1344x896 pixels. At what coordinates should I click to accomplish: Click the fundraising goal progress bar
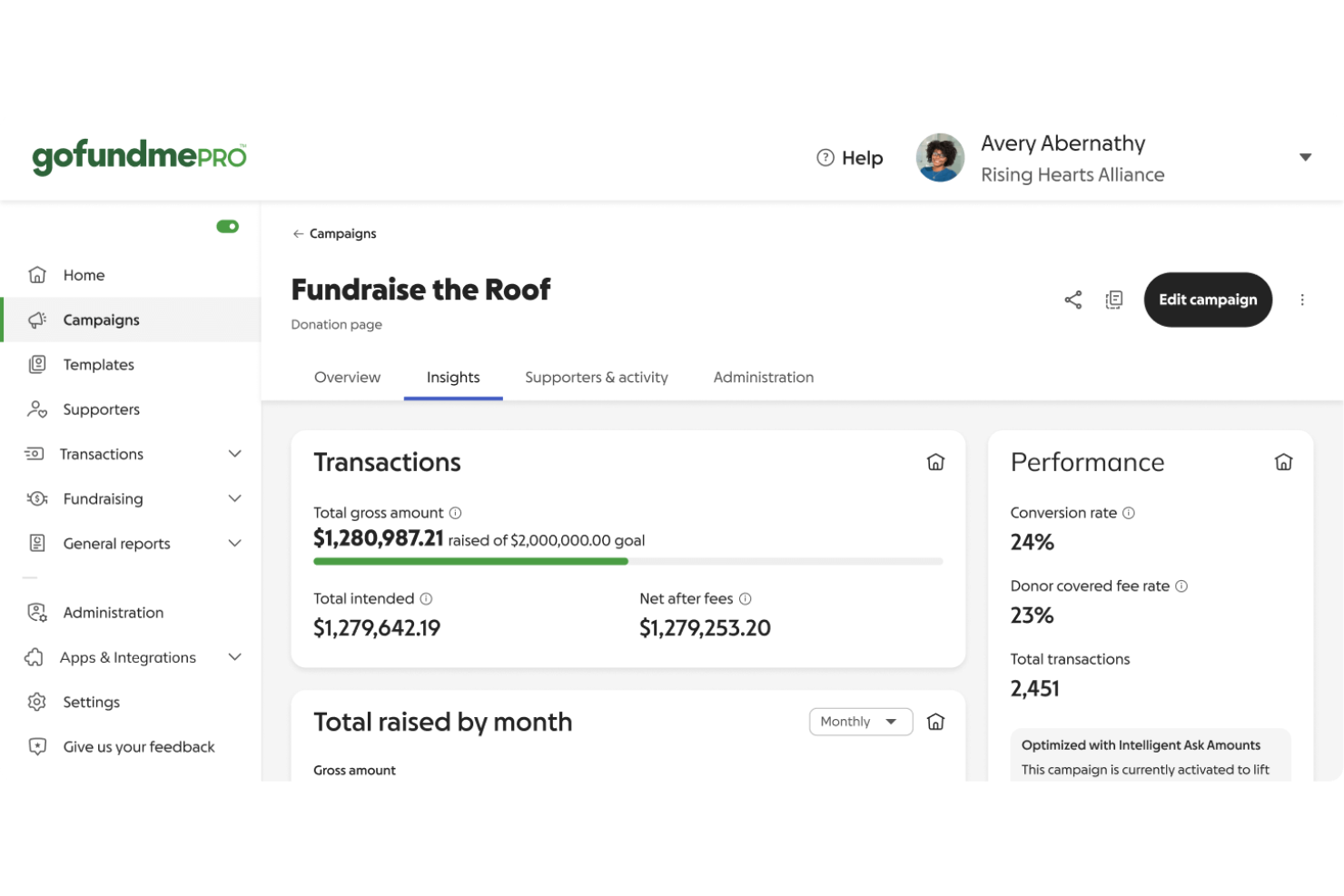tap(628, 561)
